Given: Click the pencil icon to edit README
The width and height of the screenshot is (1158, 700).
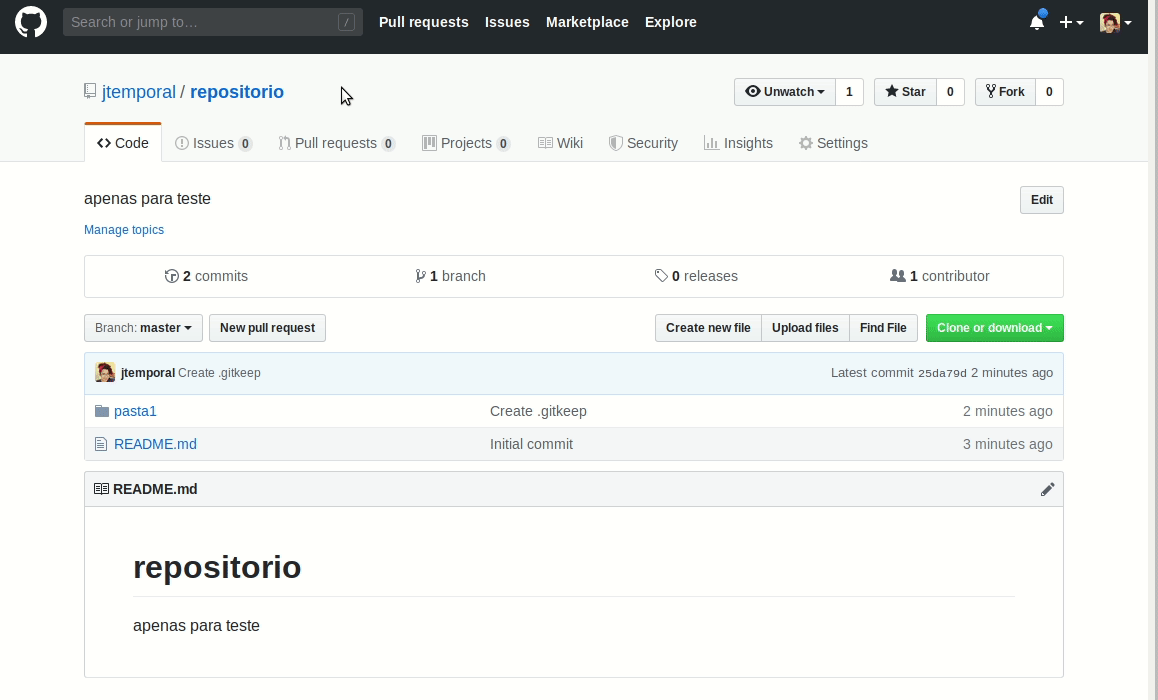Looking at the screenshot, I should pos(1047,490).
